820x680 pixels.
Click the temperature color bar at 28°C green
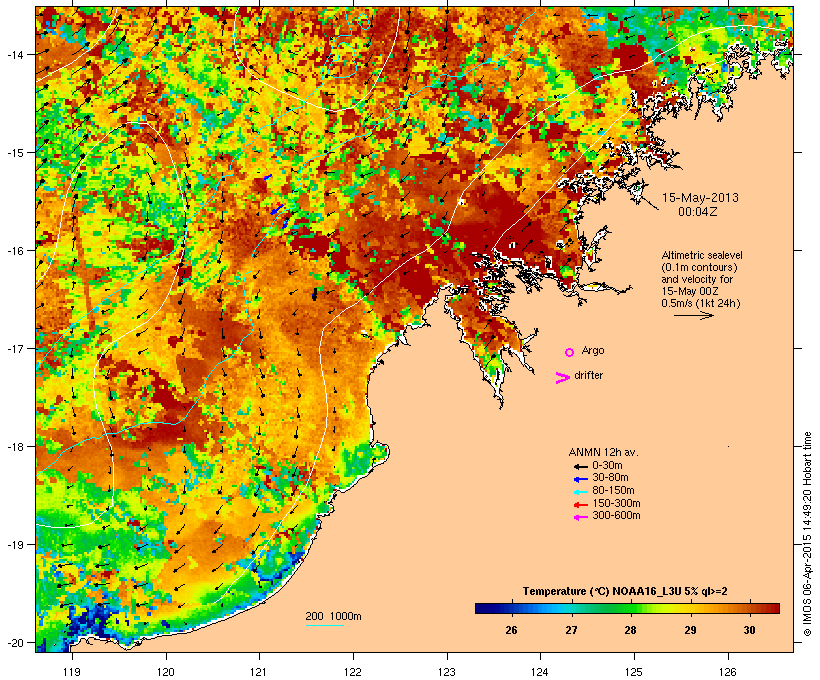pyautogui.click(x=631, y=608)
